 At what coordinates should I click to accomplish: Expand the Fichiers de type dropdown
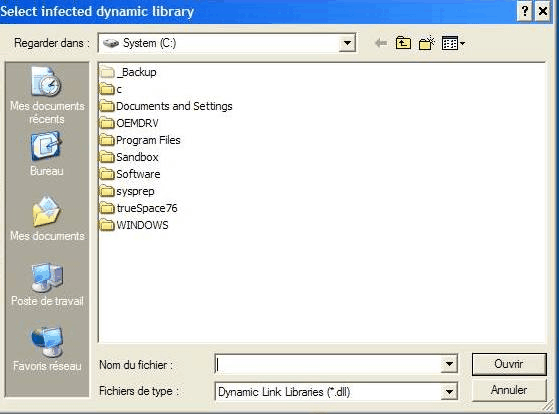pyautogui.click(x=449, y=392)
